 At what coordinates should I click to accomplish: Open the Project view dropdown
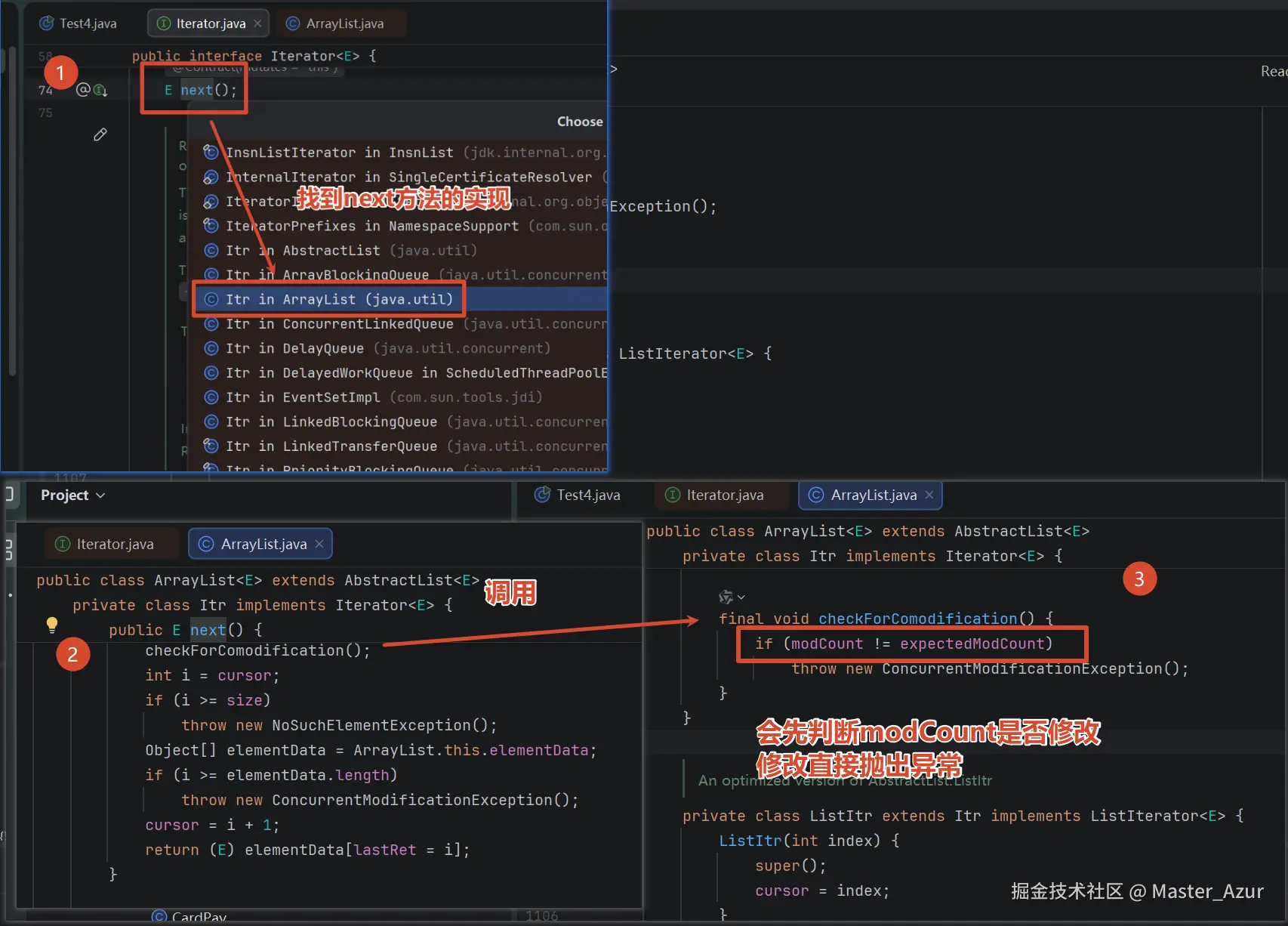click(72, 495)
